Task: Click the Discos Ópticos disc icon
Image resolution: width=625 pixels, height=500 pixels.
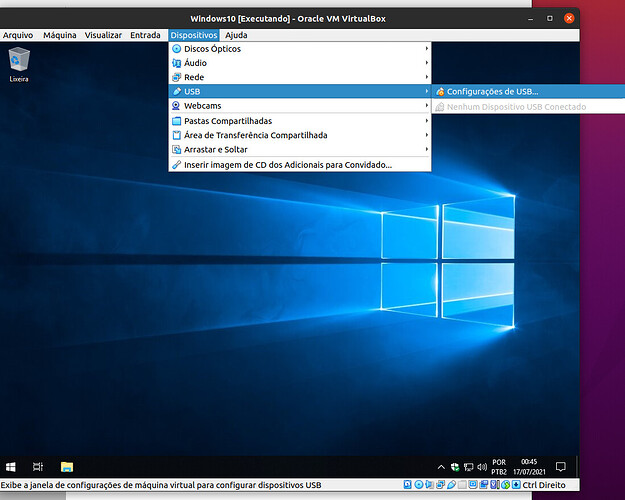Action: point(176,49)
